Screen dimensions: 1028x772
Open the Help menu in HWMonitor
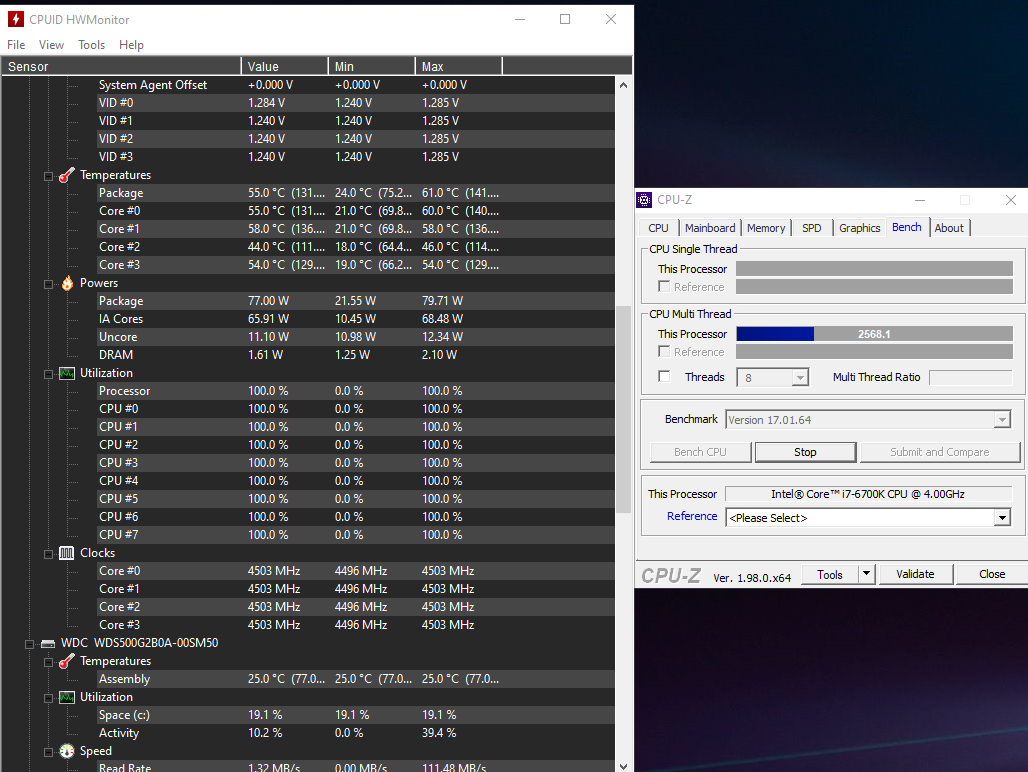pyautogui.click(x=131, y=45)
